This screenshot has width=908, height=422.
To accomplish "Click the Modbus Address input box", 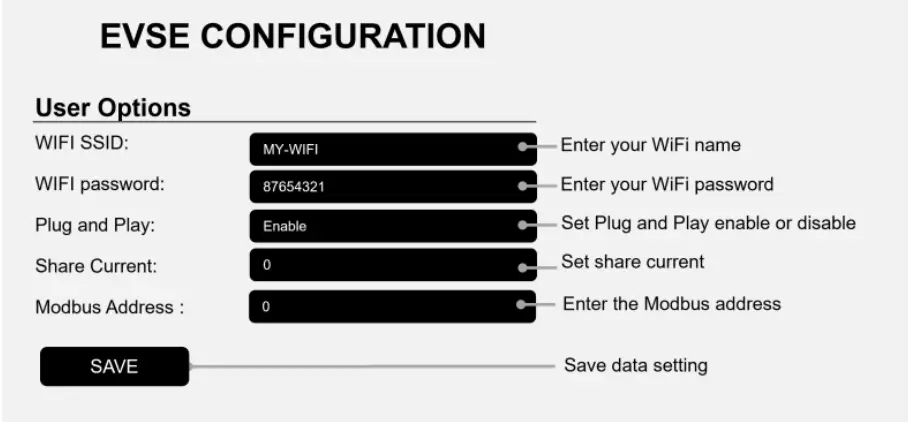I will (x=392, y=307).
